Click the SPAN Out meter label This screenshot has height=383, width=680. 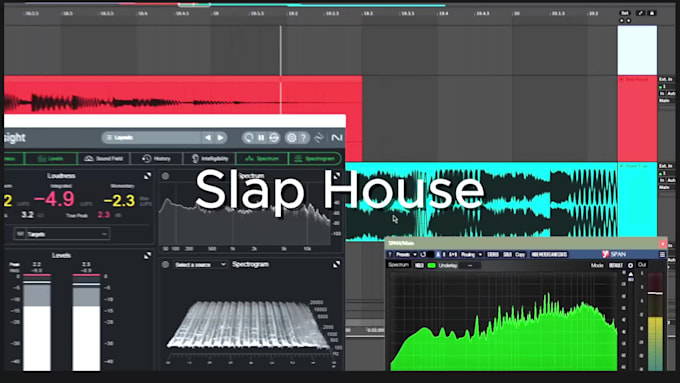pyautogui.click(x=642, y=265)
